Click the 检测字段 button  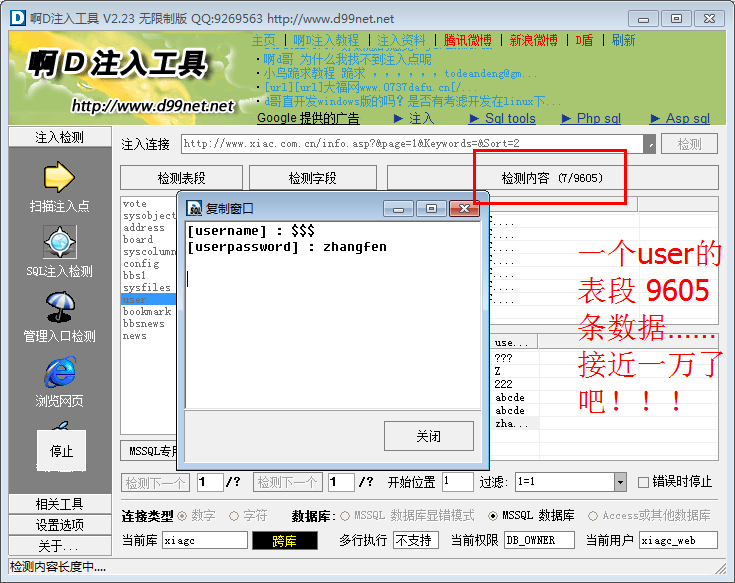(x=313, y=178)
